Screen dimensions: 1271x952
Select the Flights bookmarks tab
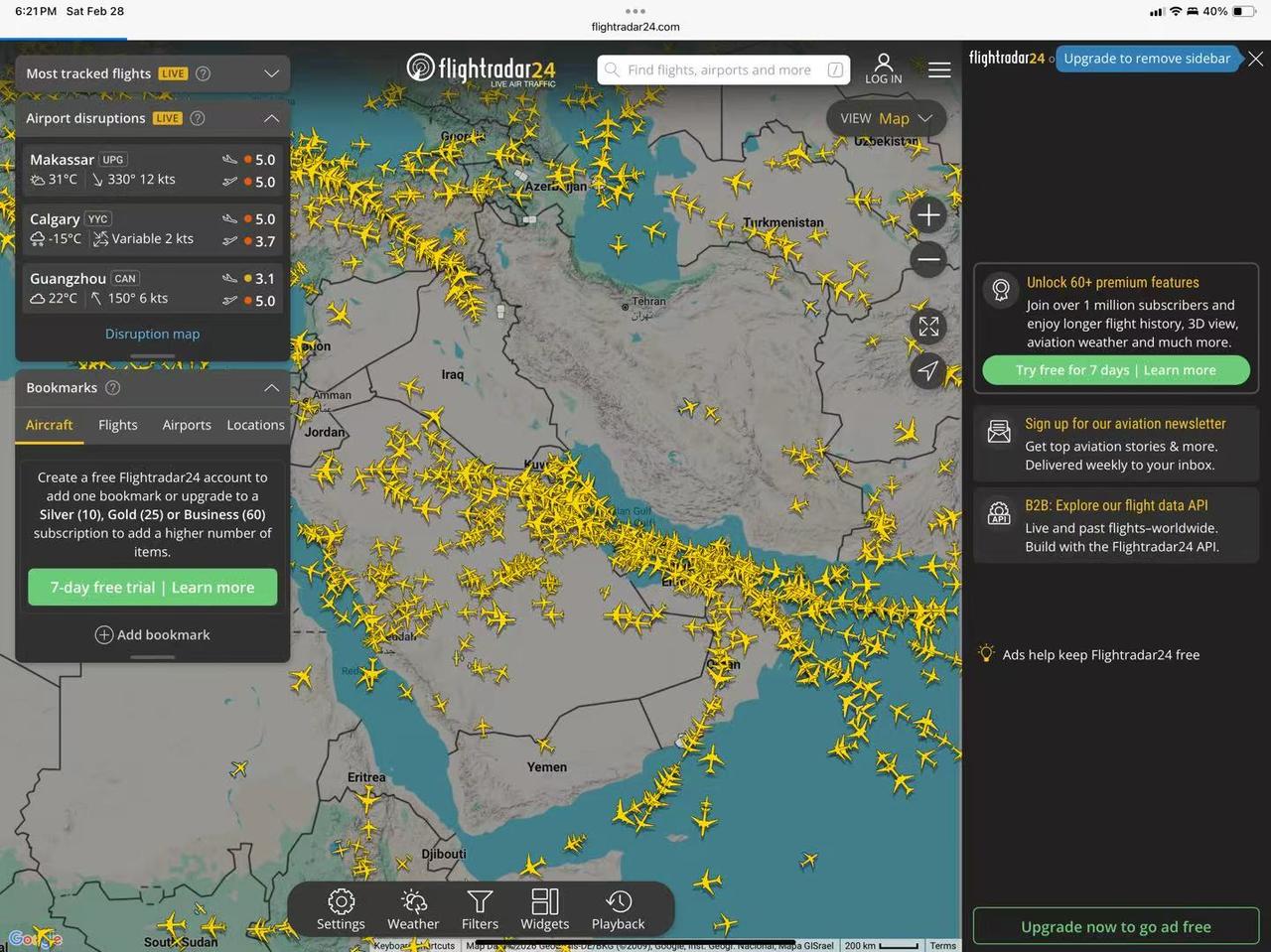(x=118, y=425)
